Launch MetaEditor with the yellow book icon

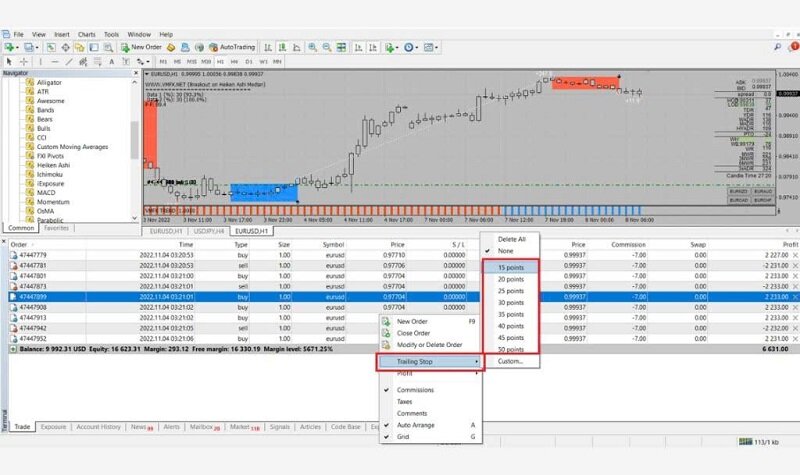[x=171, y=47]
